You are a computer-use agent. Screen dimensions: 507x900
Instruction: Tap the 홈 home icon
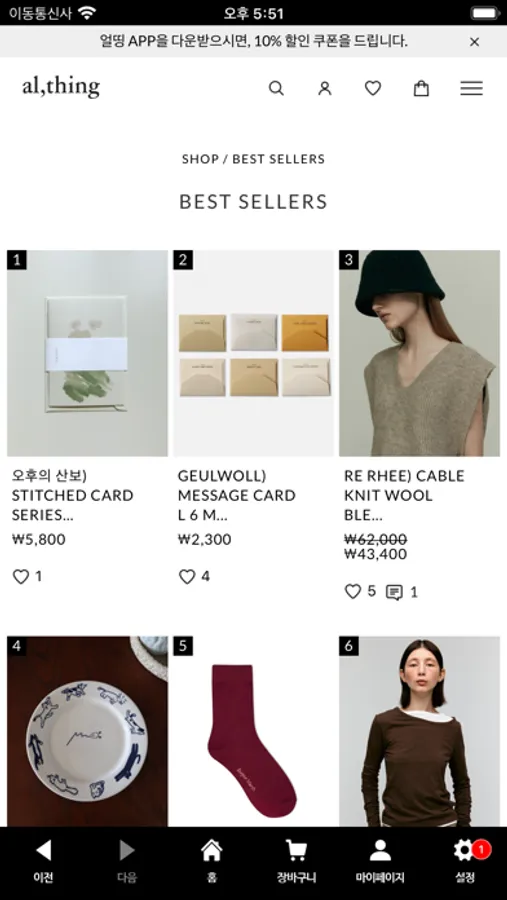(x=211, y=860)
